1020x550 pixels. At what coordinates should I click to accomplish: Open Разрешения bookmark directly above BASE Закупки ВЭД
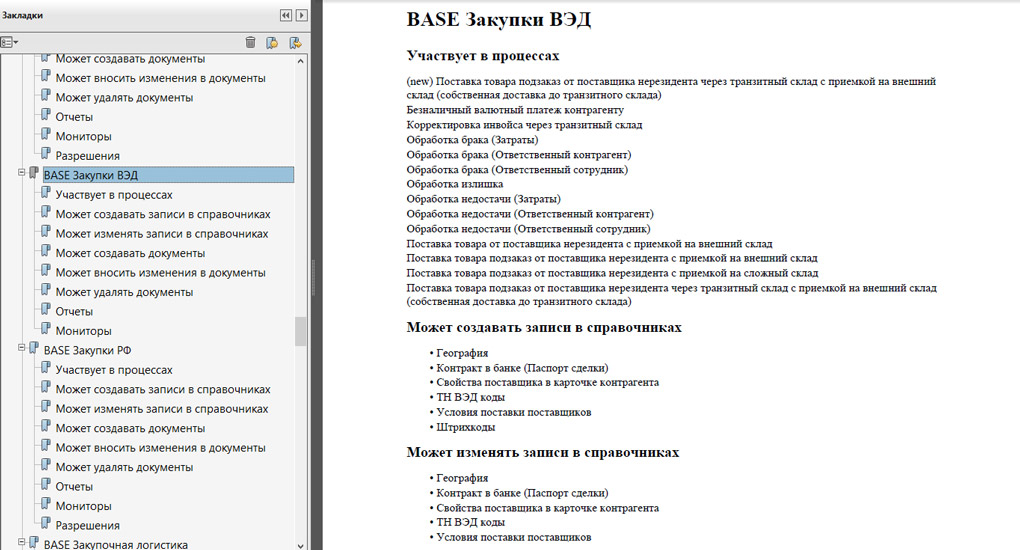[87, 156]
